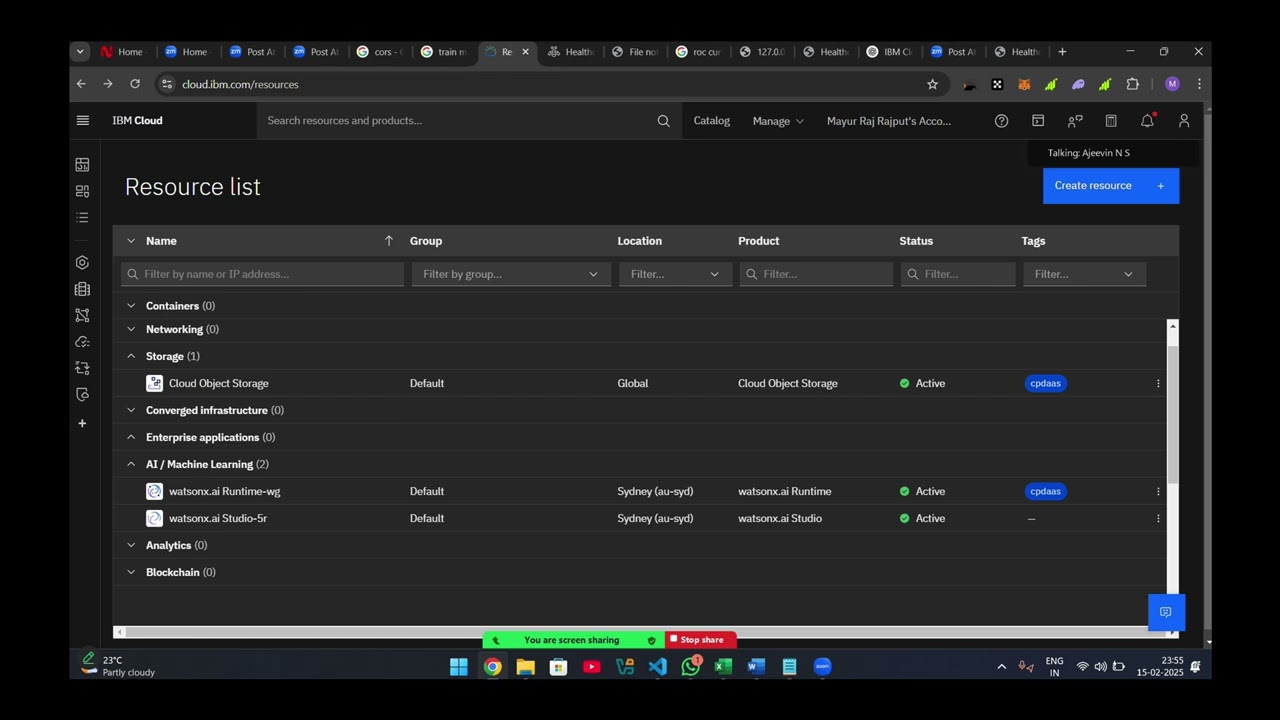Open the Location filter dropdown
1280x720 pixels.
pos(674,274)
